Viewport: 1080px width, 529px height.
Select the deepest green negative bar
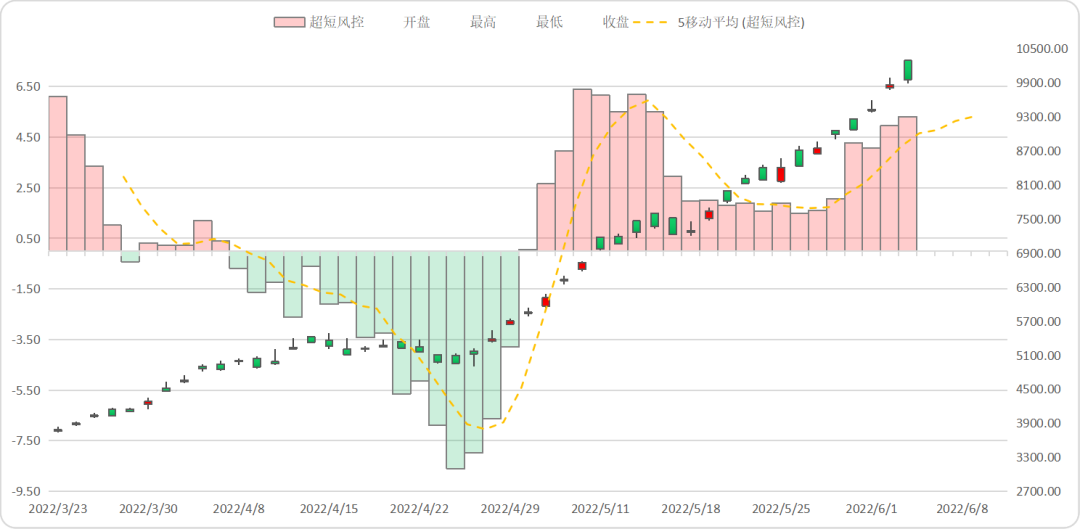pos(455,360)
